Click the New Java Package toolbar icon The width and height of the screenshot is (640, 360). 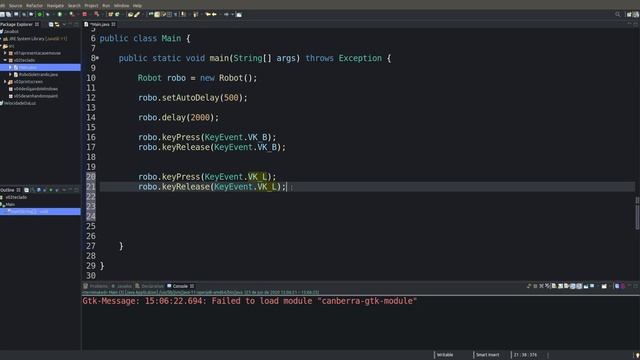pos(110,14)
